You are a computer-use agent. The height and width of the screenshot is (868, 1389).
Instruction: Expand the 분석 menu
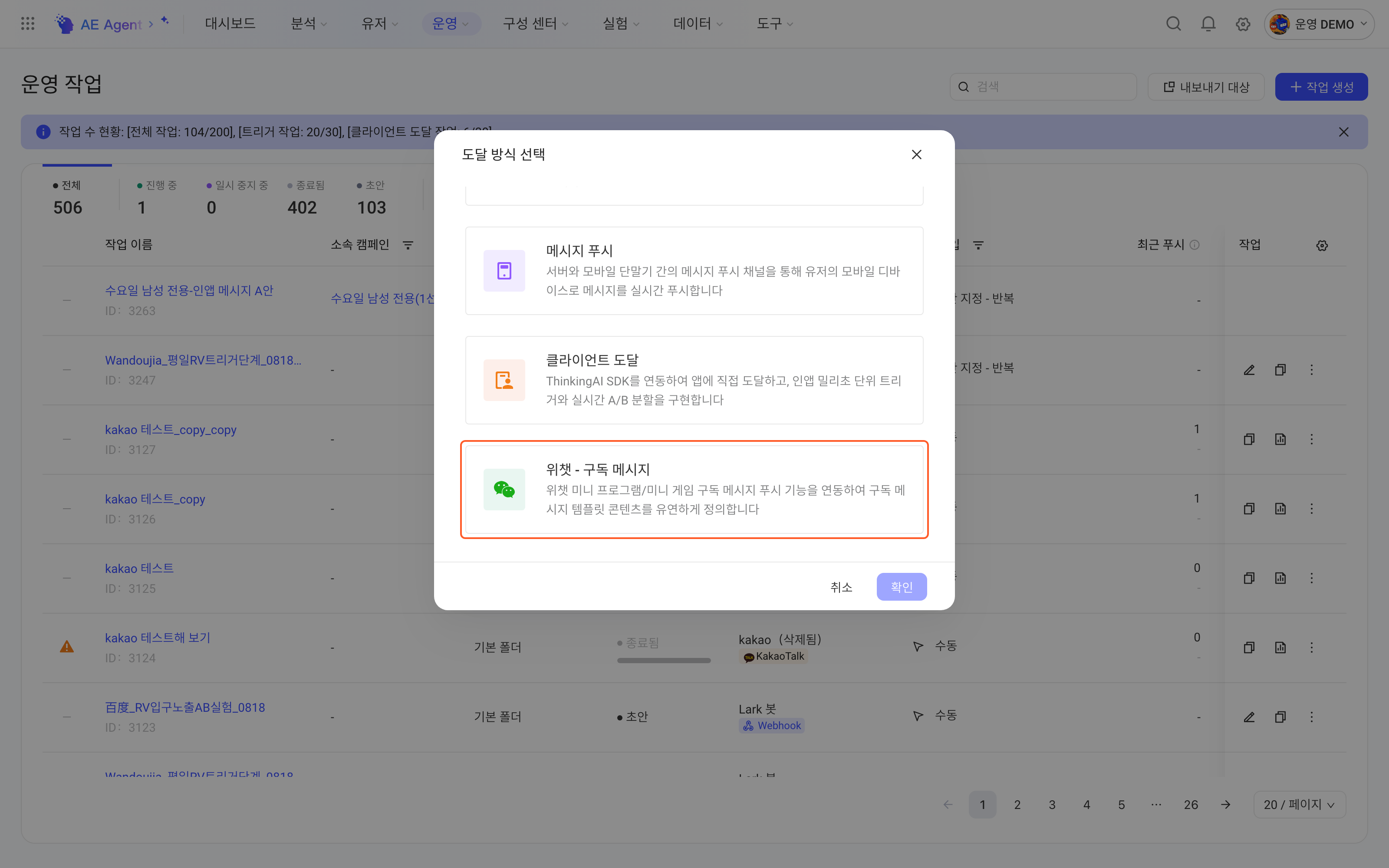(309, 23)
